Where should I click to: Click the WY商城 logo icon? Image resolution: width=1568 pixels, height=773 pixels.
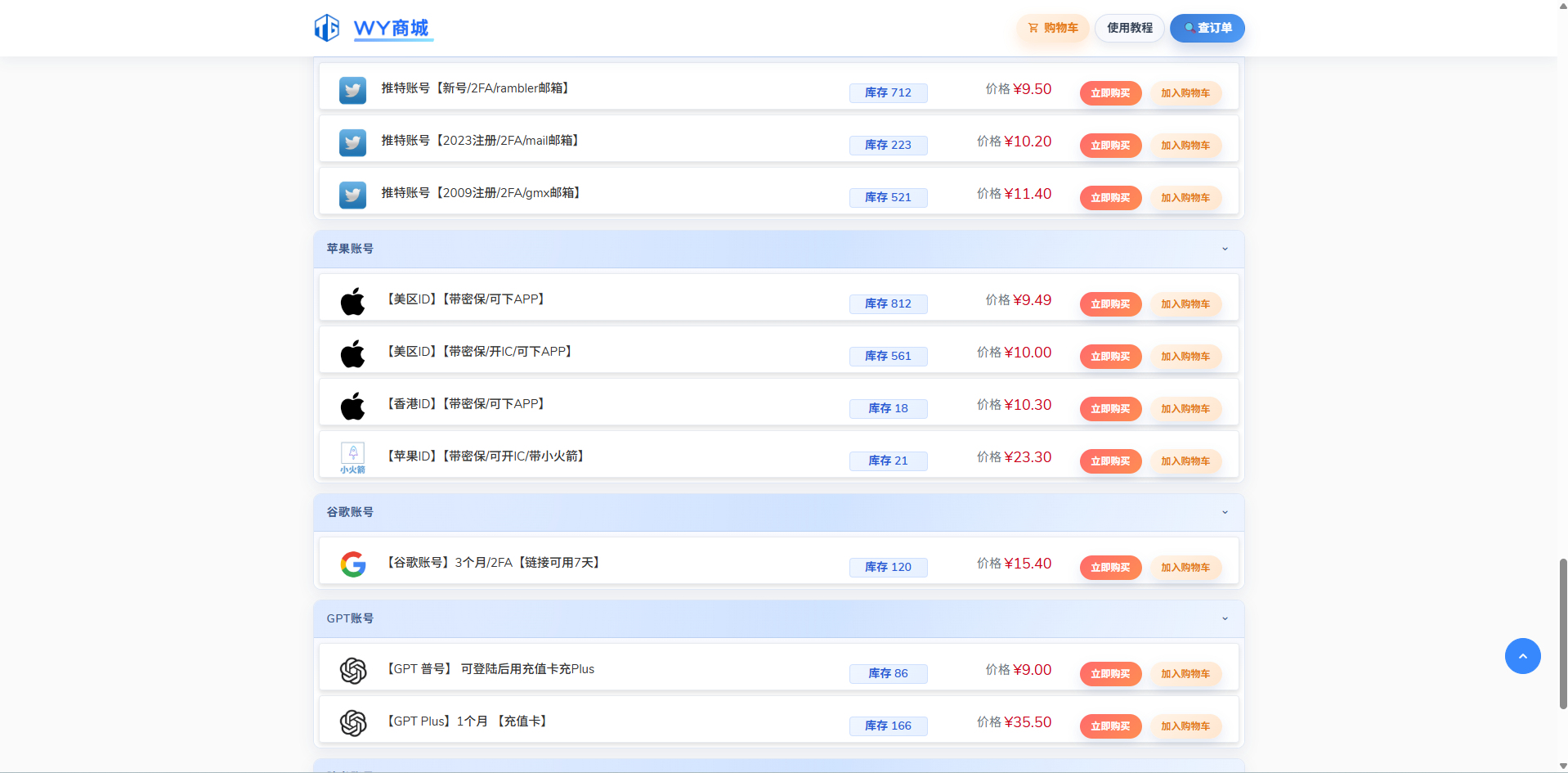point(327,28)
